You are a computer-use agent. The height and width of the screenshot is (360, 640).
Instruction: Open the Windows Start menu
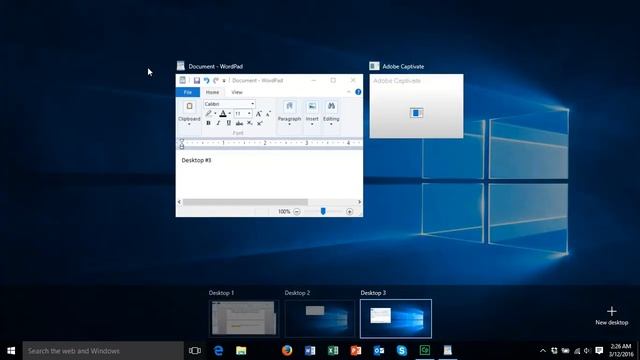pos(11,351)
